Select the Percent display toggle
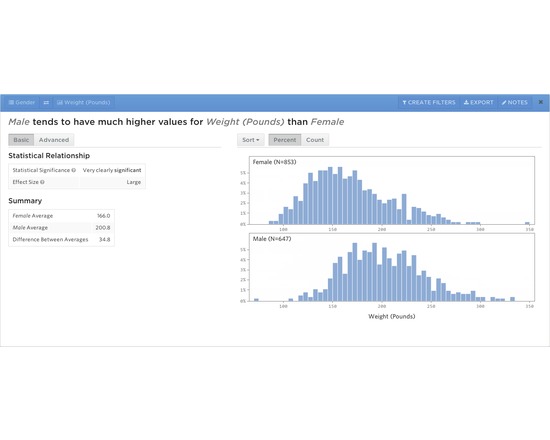Image resolution: width=550 pixels, height=440 pixels. pyautogui.click(x=285, y=140)
